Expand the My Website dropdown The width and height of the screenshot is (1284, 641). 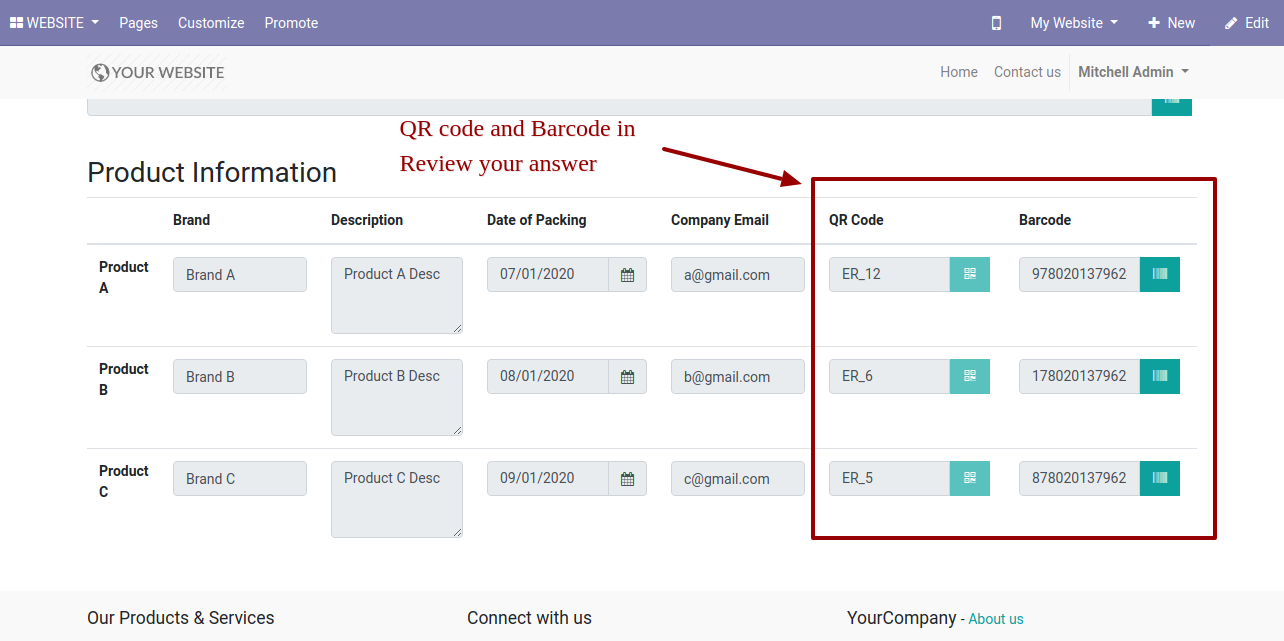coord(1074,23)
